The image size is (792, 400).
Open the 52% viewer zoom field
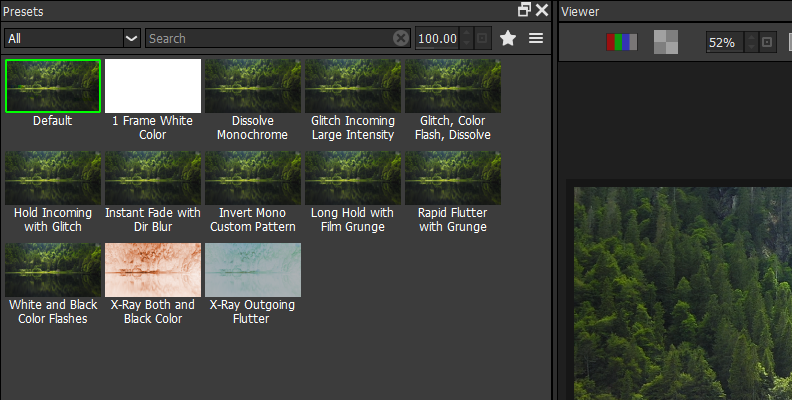pos(722,42)
